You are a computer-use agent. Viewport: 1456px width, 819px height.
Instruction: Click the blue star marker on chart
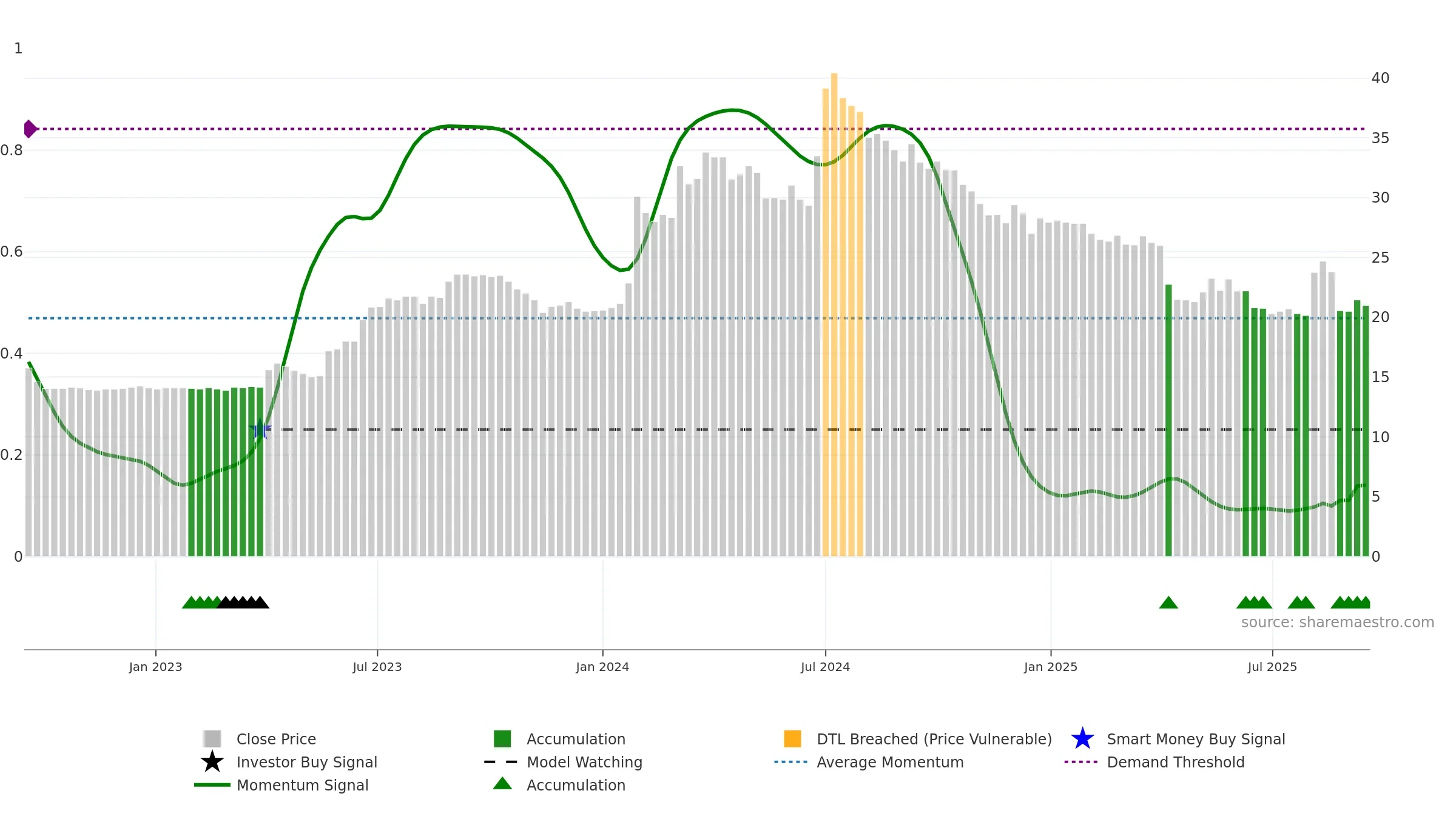(x=260, y=429)
